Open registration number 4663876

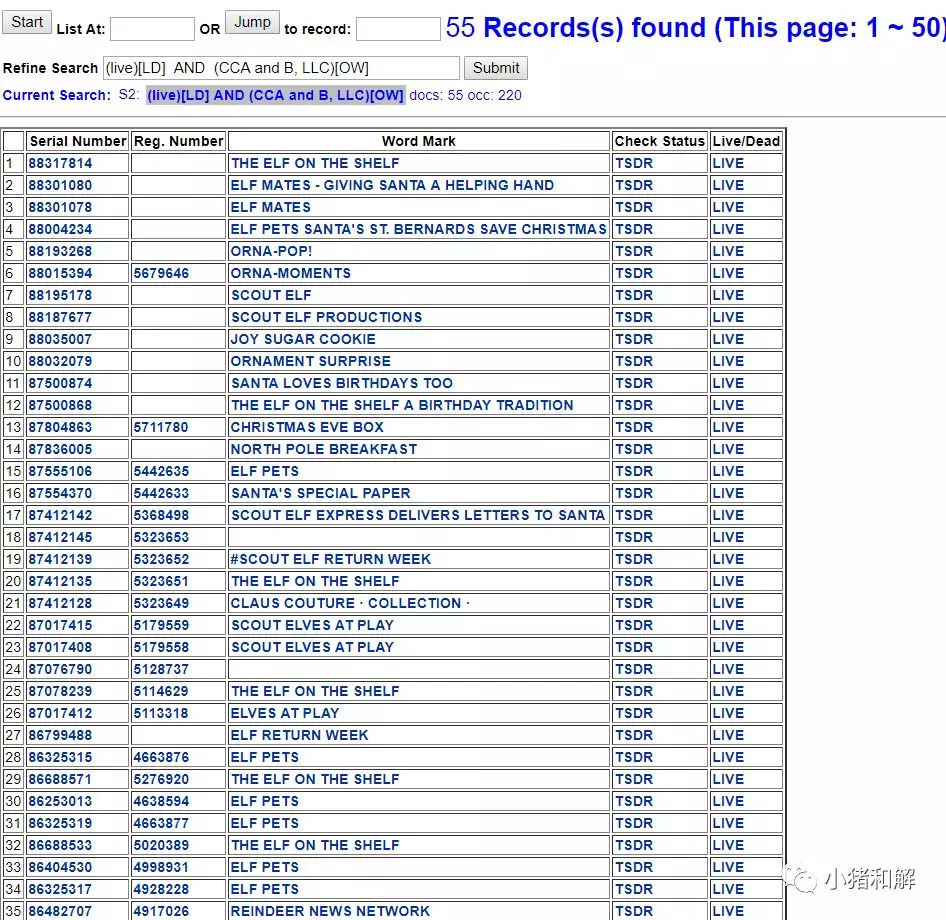tap(161, 758)
